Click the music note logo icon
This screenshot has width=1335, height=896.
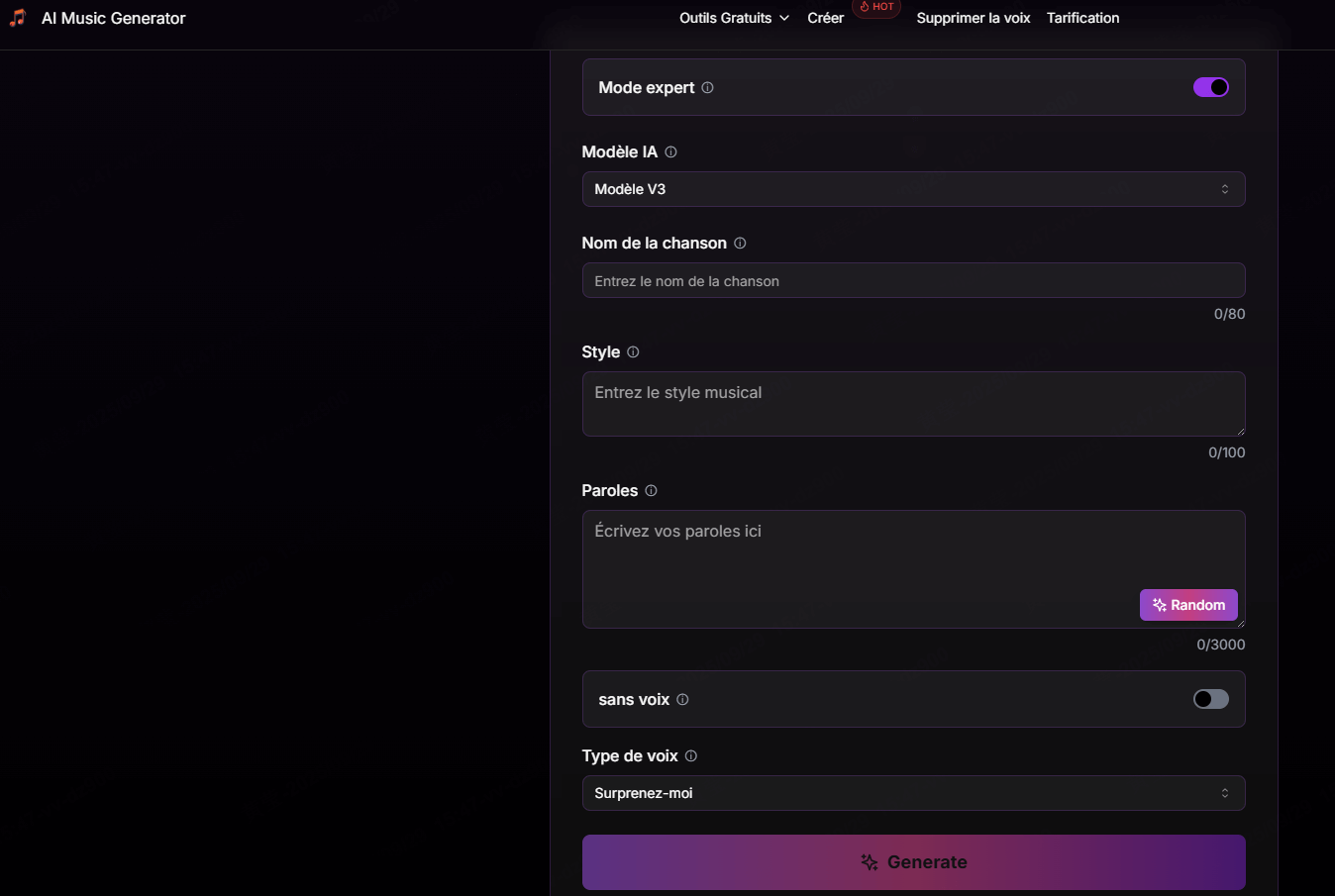pyautogui.click(x=17, y=18)
